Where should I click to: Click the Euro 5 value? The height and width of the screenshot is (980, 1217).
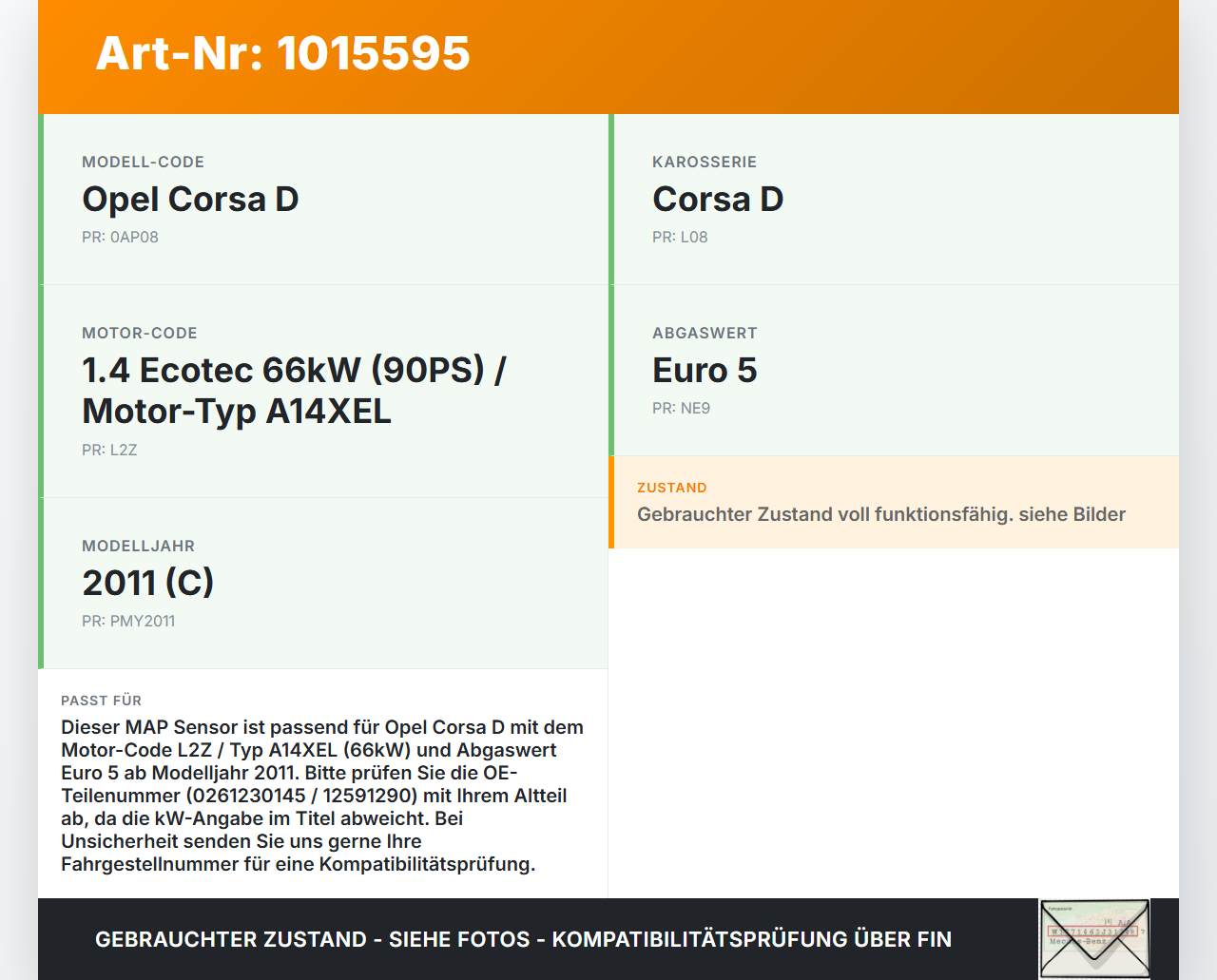point(705,370)
